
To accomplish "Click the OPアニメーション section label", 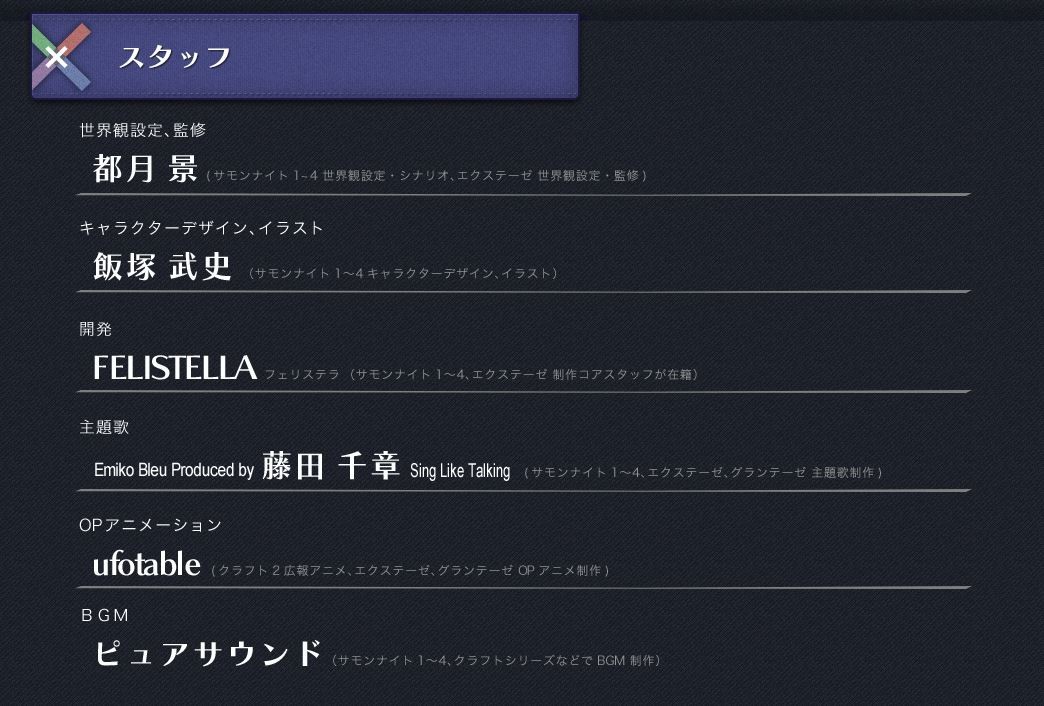I will point(150,525).
